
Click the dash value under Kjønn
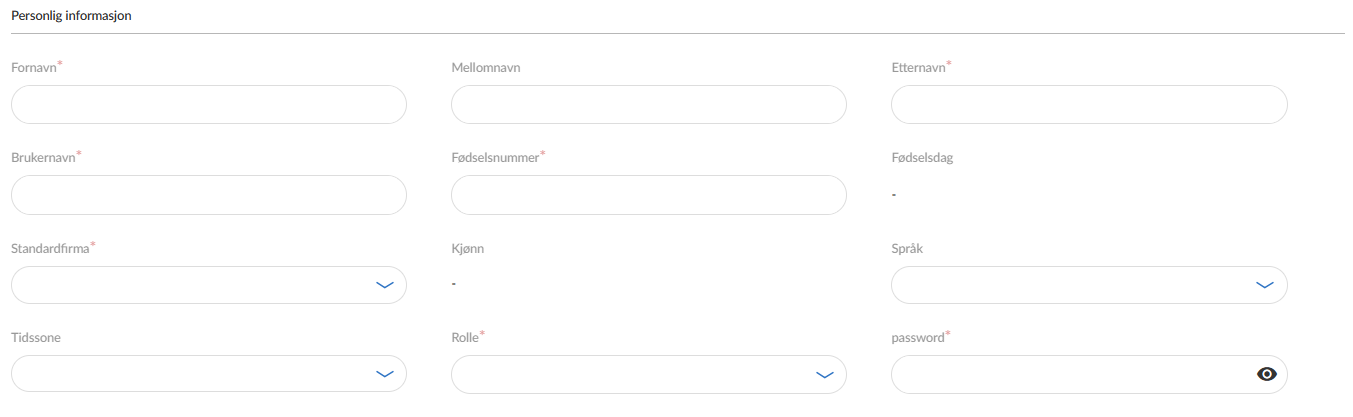coord(453,284)
